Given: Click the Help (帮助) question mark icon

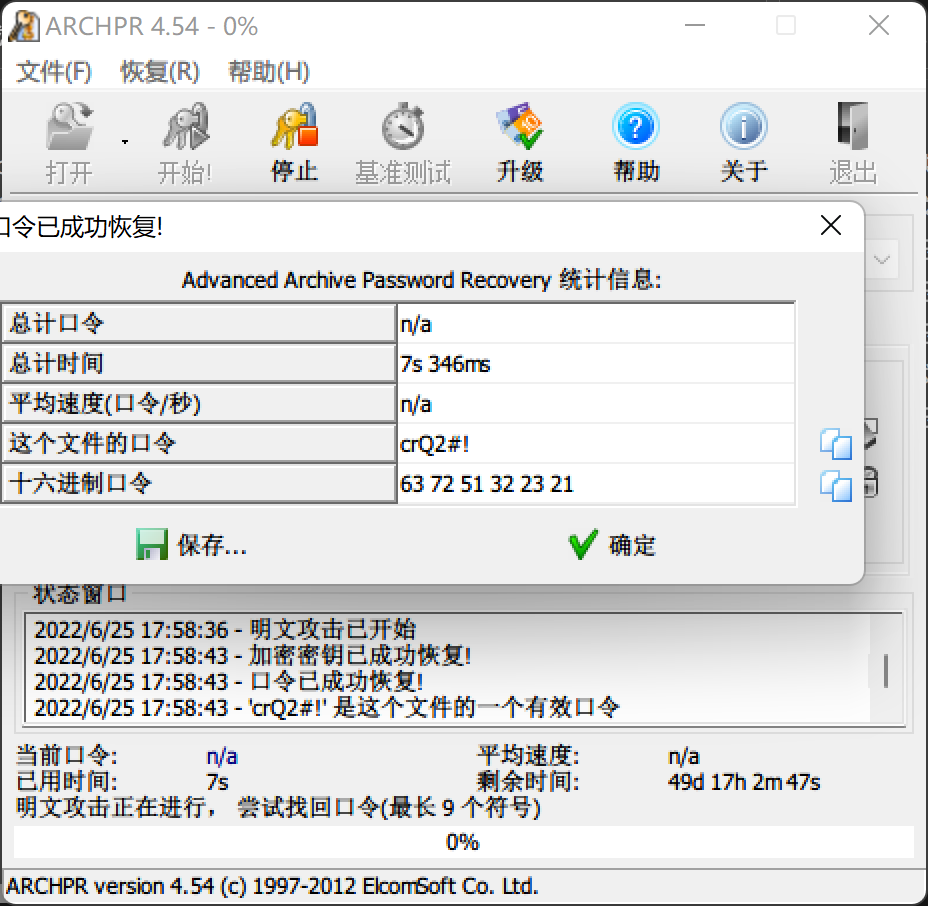Looking at the screenshot, I should (x=636, y=127).
